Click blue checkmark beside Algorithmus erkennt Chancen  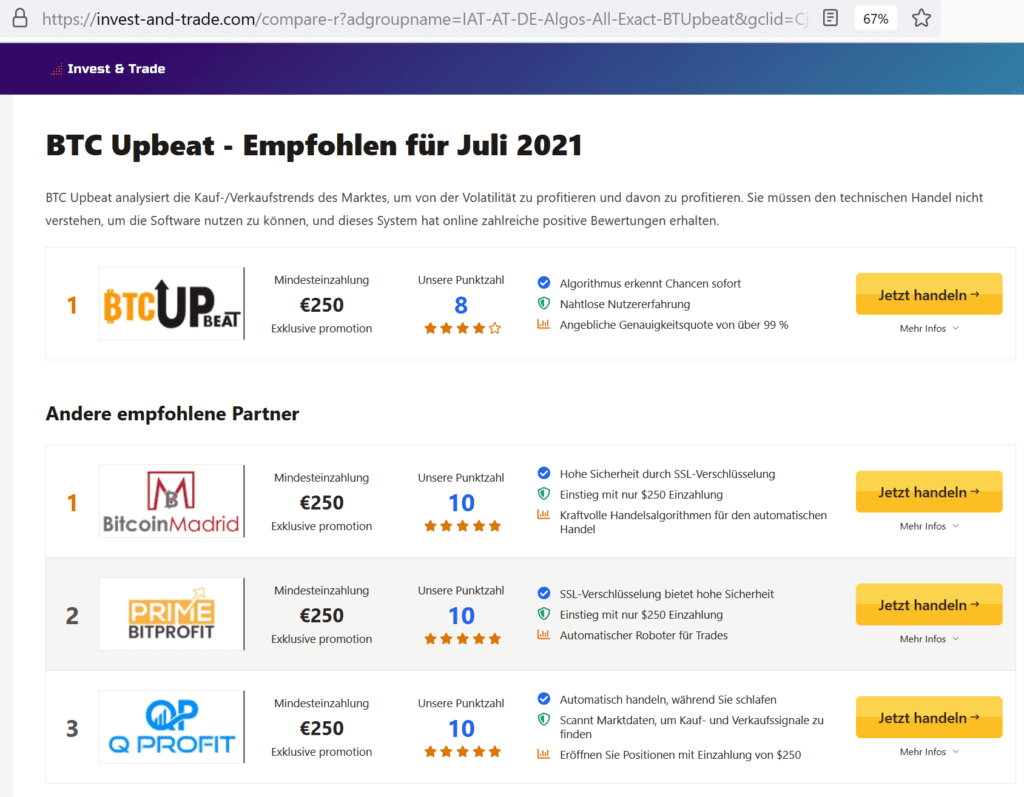click(x=543, y=283)
